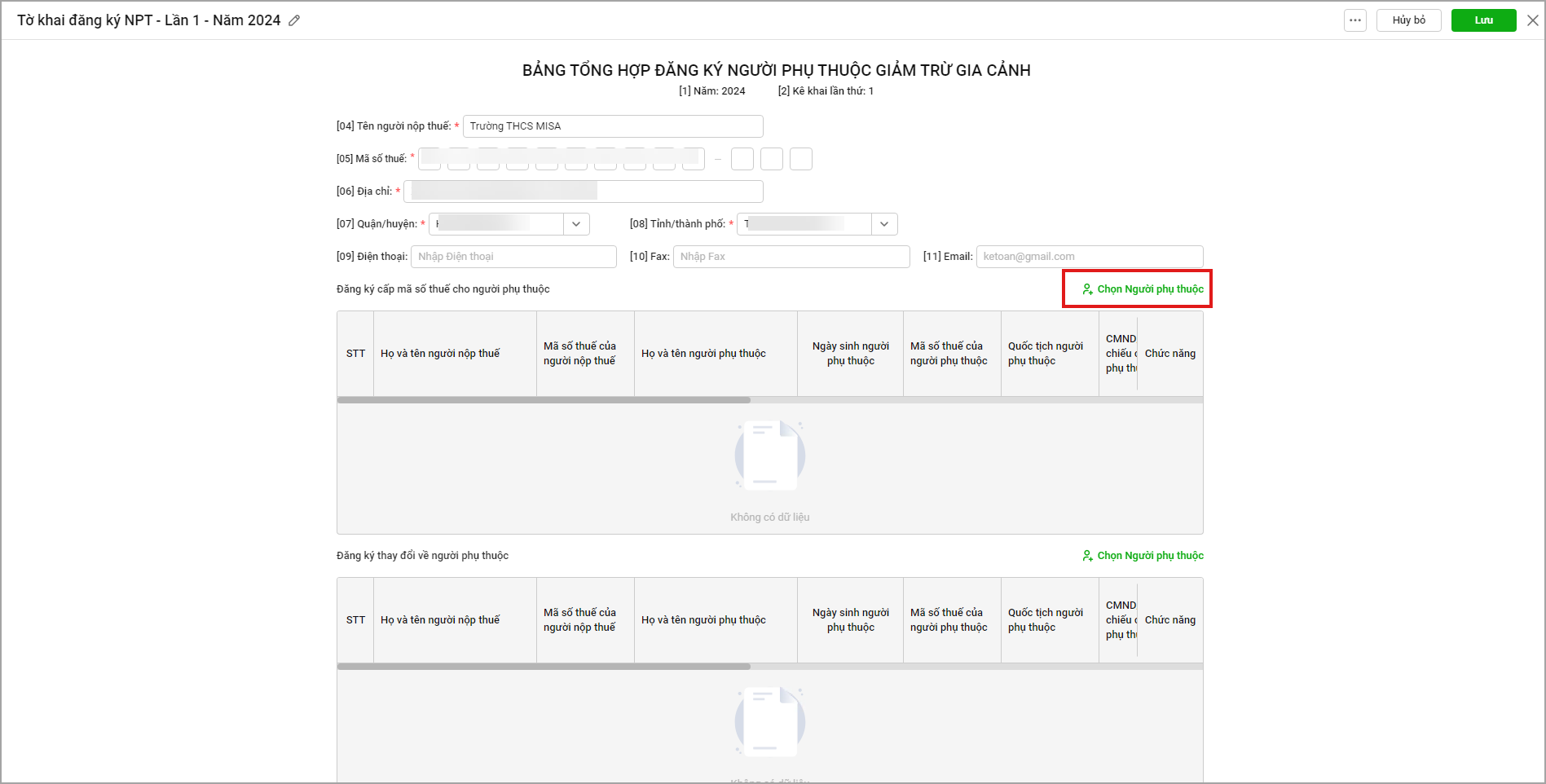This screenshot has height=784, width=1546.
Task: Open the three-dots more options menu
Action: pos(1354,20)
